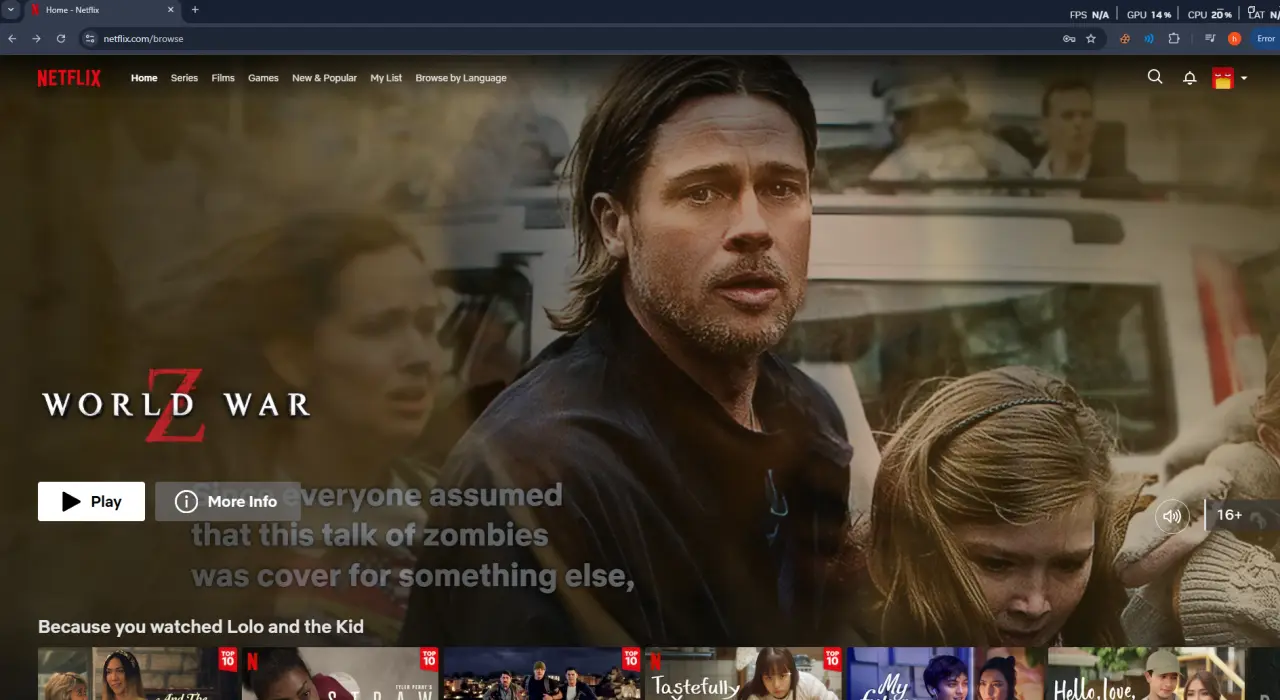Click the CPU 20% overlay reading
This screenshot has width=1280, height=700.
[x=1209, y=14]
